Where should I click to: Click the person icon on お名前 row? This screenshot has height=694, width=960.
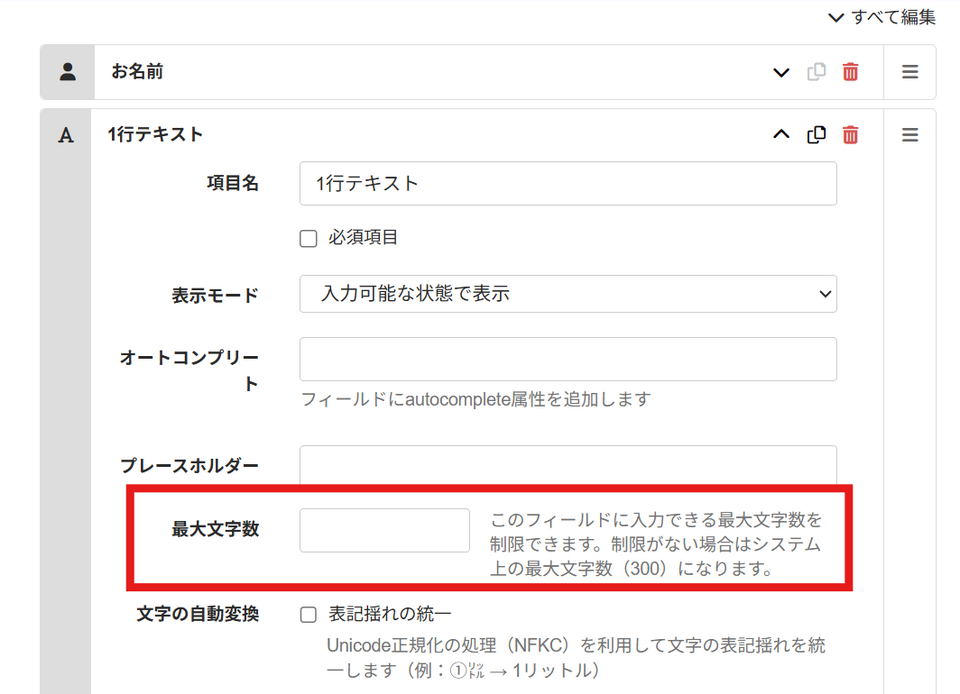click(x=67, y=72)
